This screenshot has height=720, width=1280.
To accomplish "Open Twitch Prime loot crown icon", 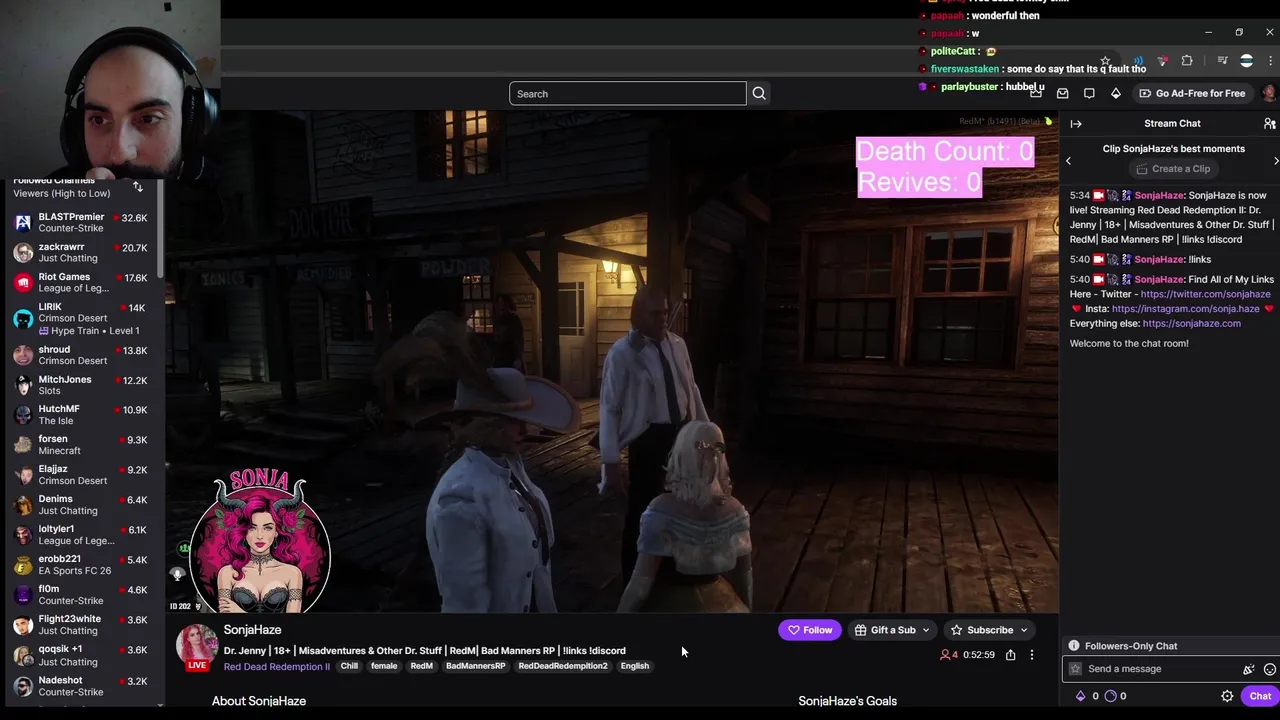I will (1036, 93).
